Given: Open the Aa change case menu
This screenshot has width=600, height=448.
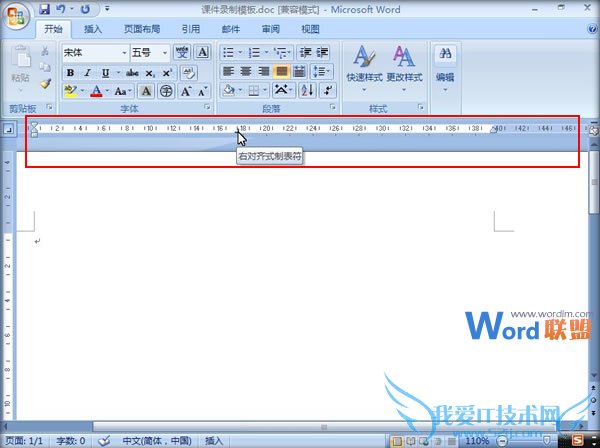Looking at the screenshot, I should [x=123, y=91].
